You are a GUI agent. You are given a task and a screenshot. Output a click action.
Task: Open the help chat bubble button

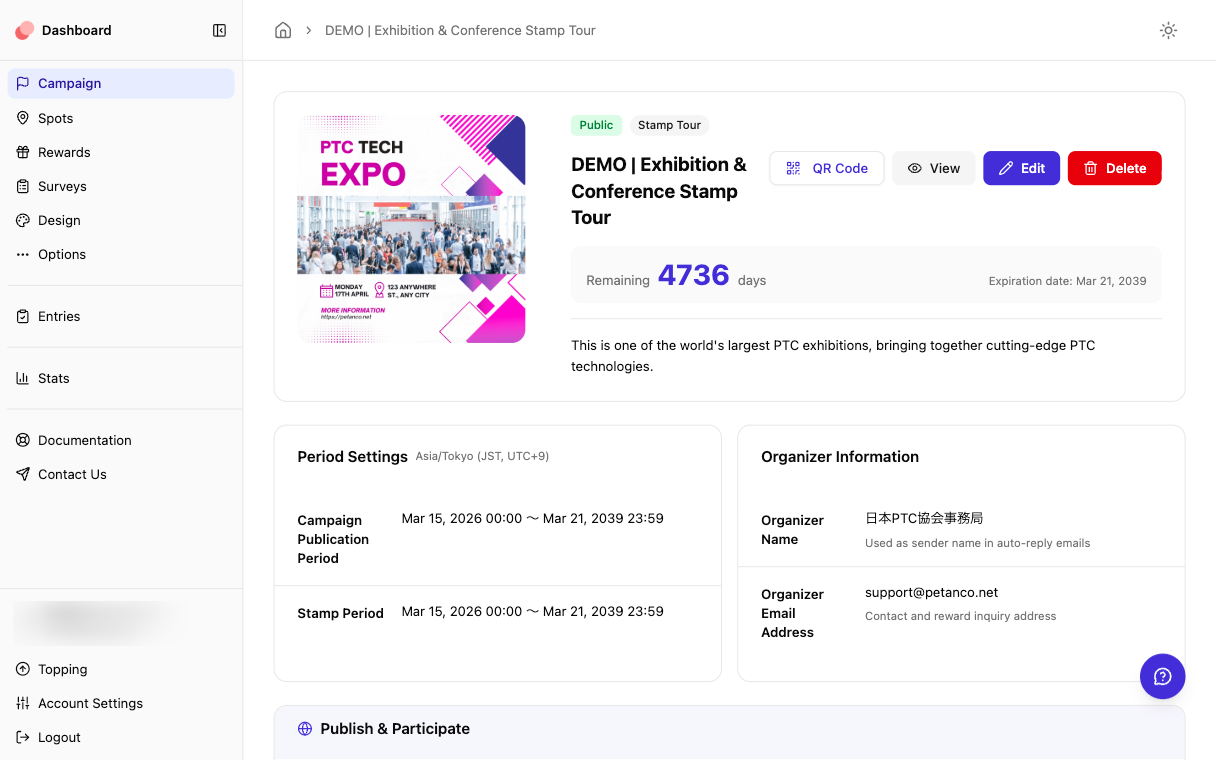[1162, 676]
